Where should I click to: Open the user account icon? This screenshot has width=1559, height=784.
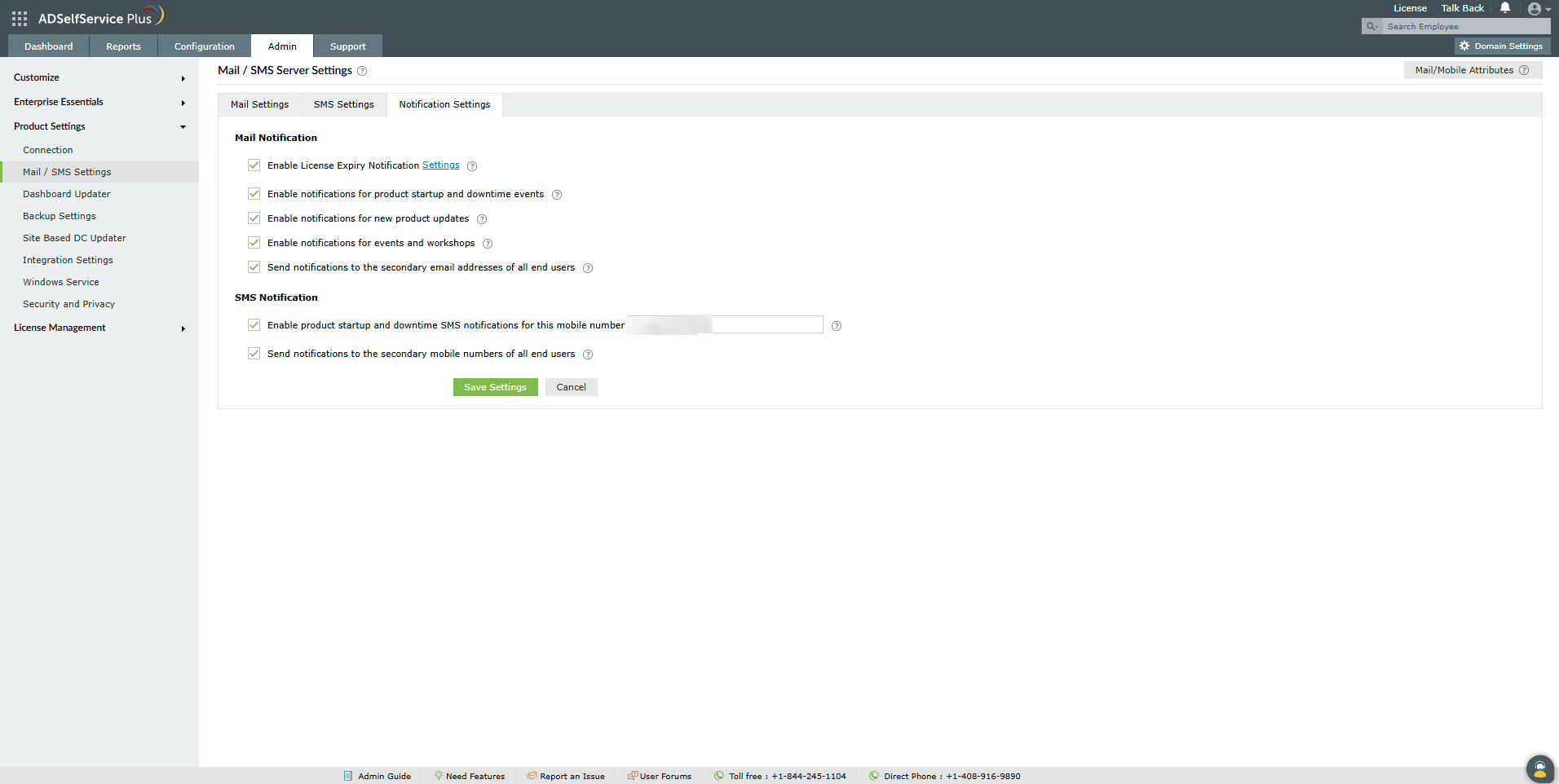click(x=1535, y=10)
